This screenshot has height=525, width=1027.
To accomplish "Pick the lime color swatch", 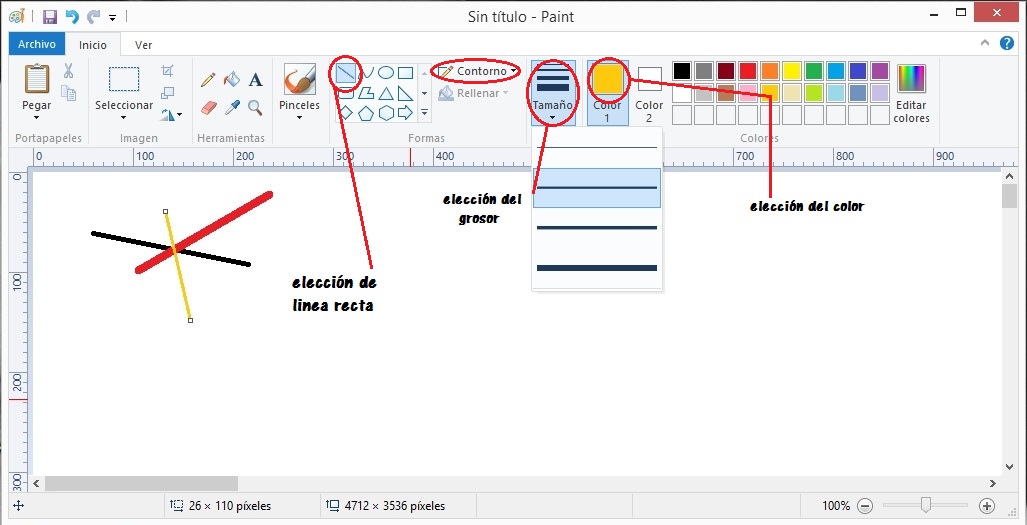I will 814,93.
